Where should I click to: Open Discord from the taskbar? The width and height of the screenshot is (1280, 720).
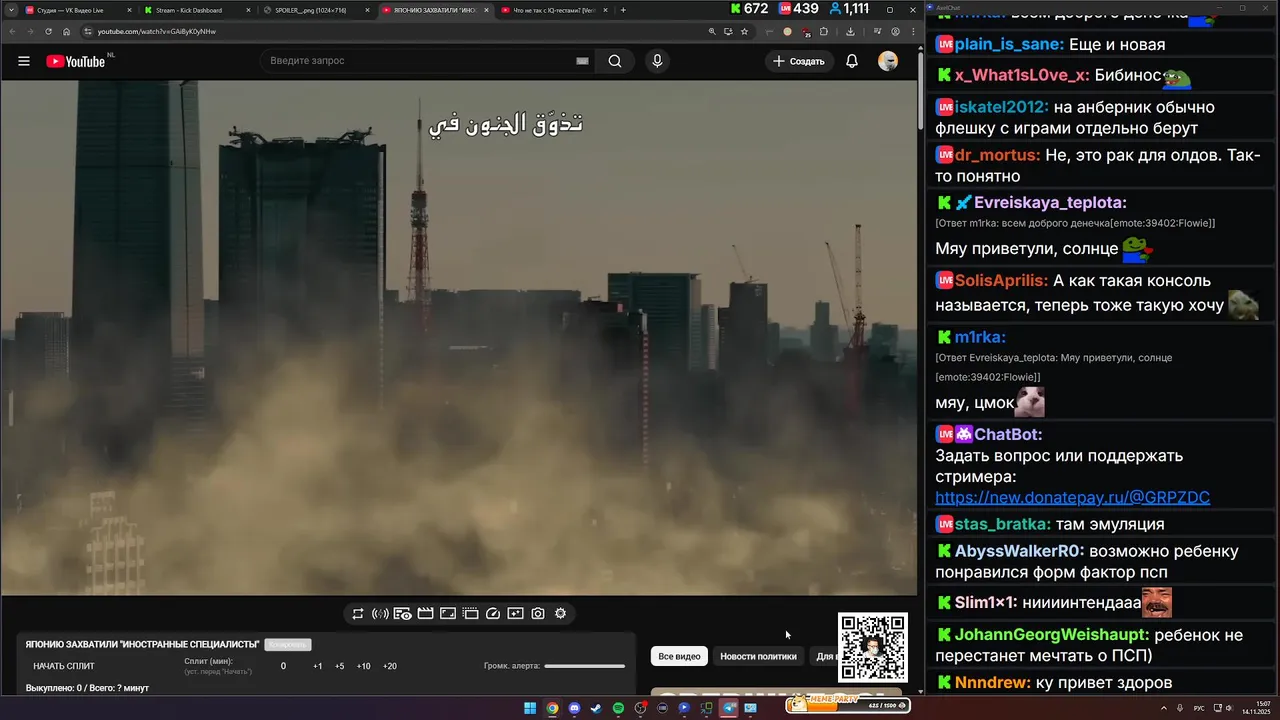point(574,708)
